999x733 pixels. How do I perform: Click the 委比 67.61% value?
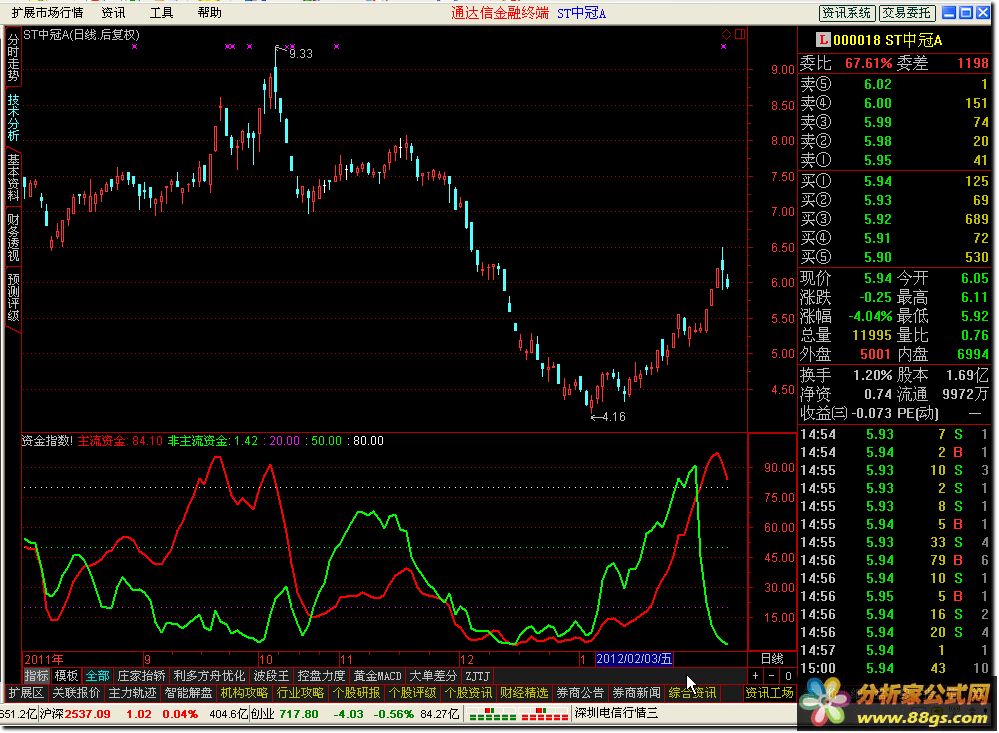(x=868, y=63)
